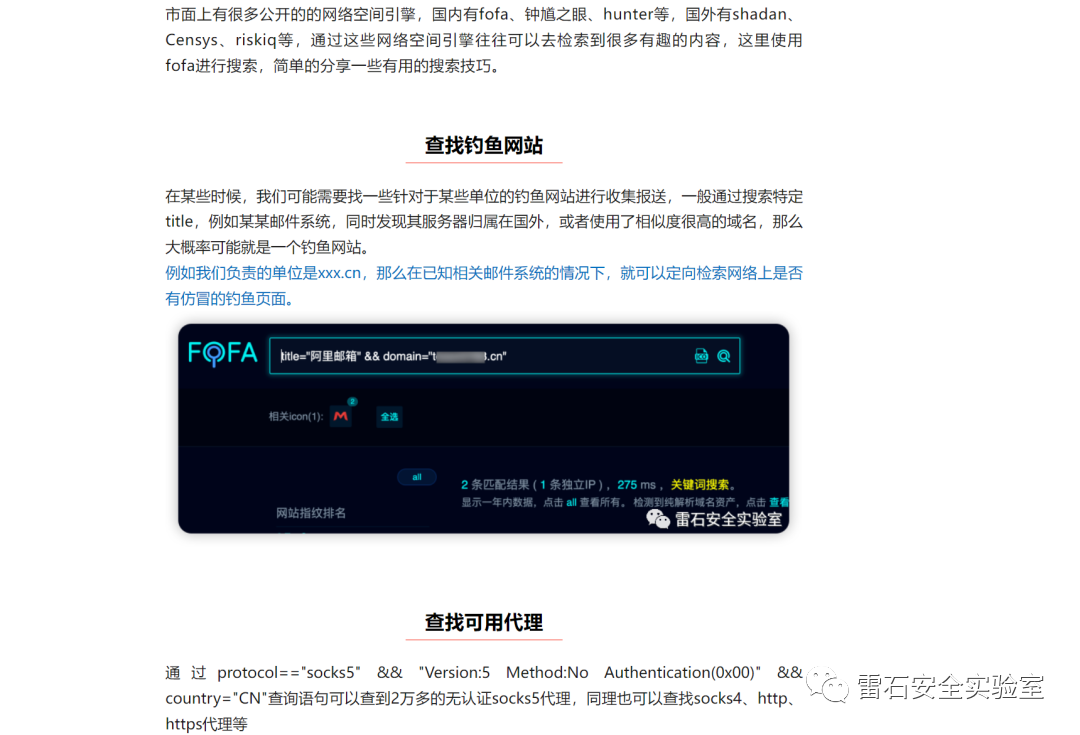1080x735 pixels.
Task: Click the 全选 select-all button
Action: 389,417
